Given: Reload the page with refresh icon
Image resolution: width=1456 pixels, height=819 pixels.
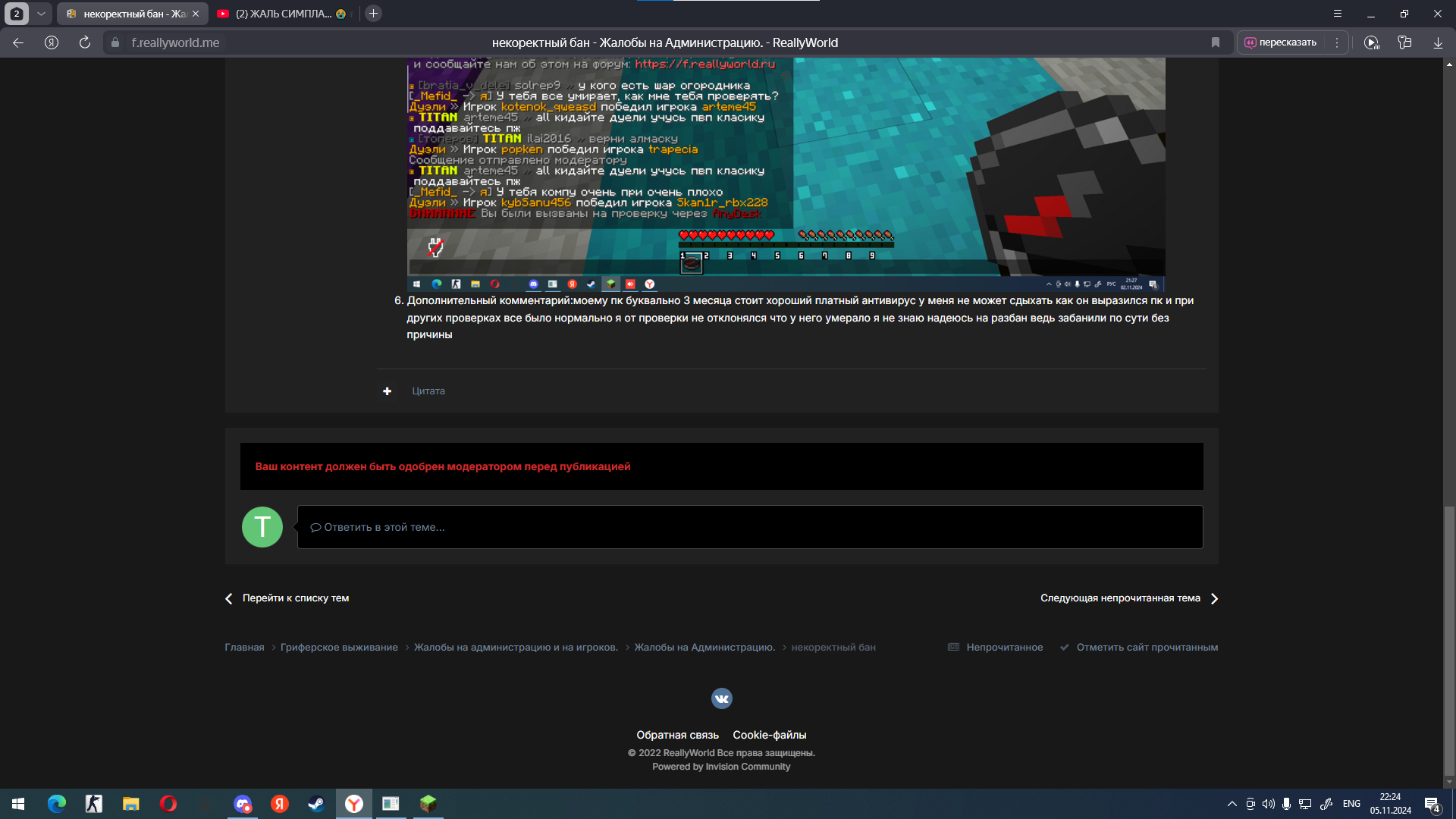Looking at the screenshot, I should point(85,42).
